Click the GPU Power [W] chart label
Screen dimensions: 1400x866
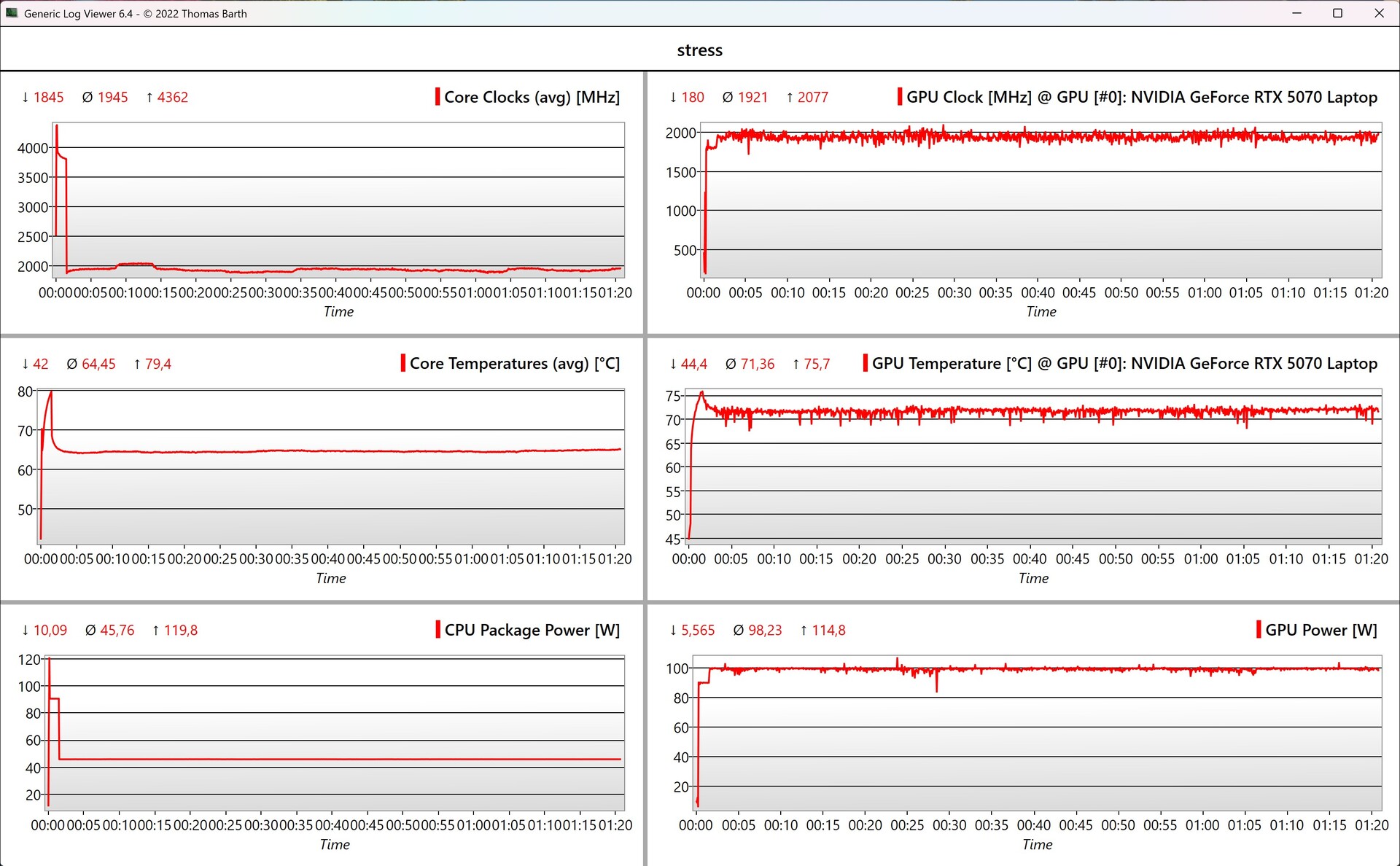pyautogui.click(x=1321, y=630)
